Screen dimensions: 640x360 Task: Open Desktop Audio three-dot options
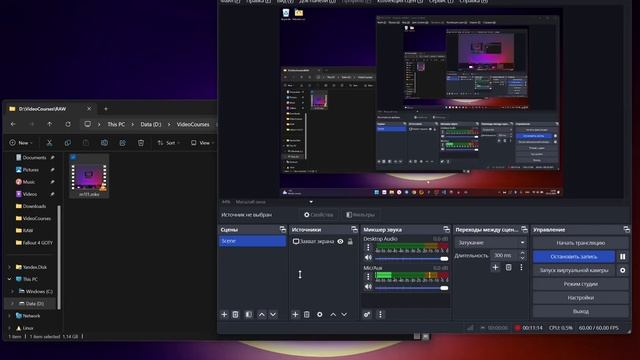click(x=368, y=247)
